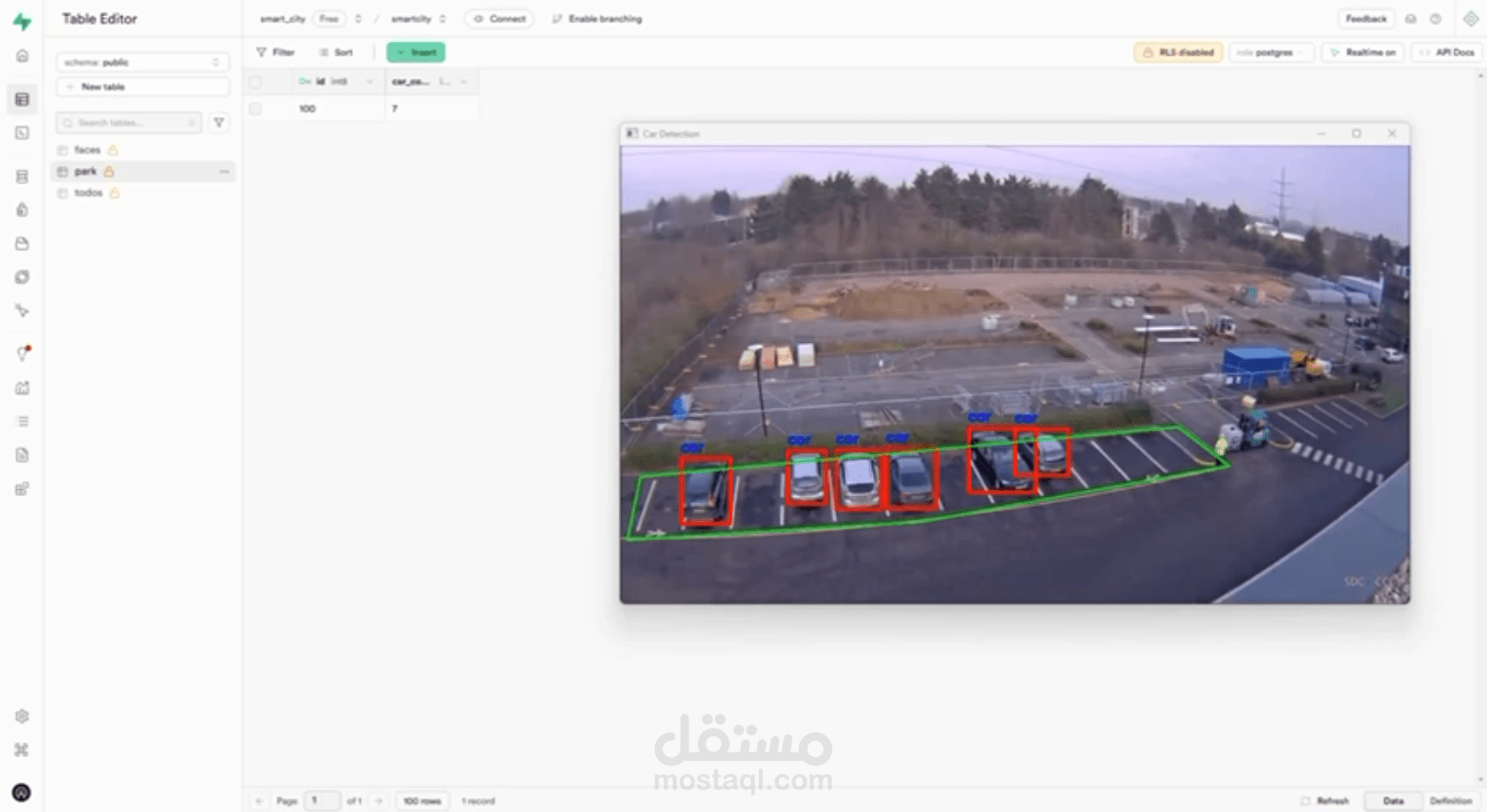This screenshot has height=812, width=1487.
Task: Open the Insert dropdown button
Action: (x=416, y=53)
